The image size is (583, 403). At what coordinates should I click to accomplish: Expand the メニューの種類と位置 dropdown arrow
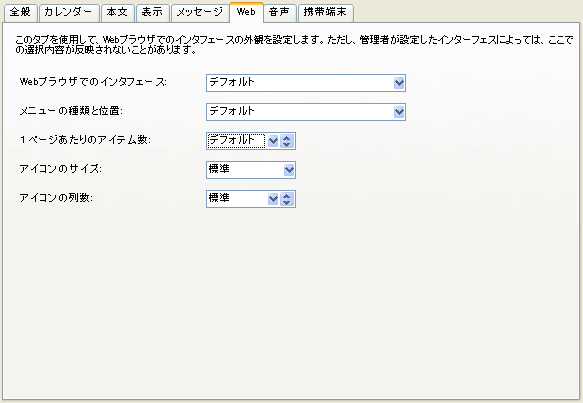[399, 112]
